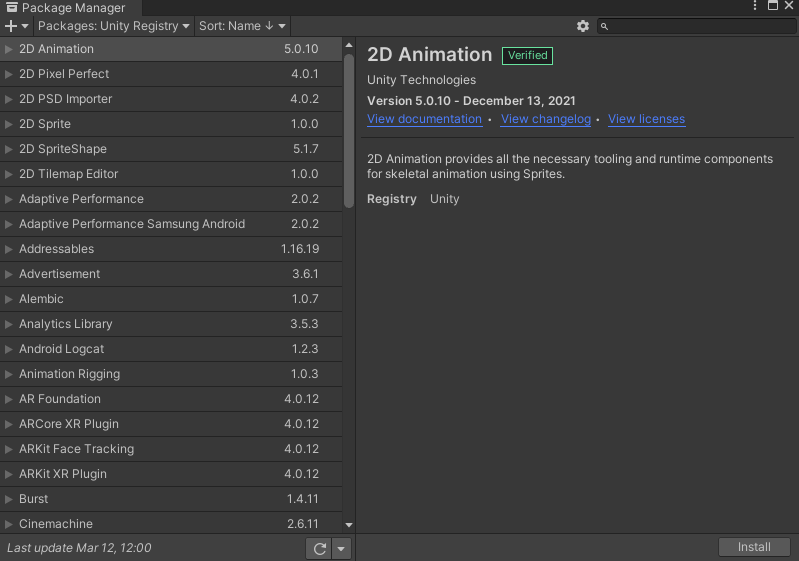Expand the 2D Sprite package arrow

coord(8,124)
